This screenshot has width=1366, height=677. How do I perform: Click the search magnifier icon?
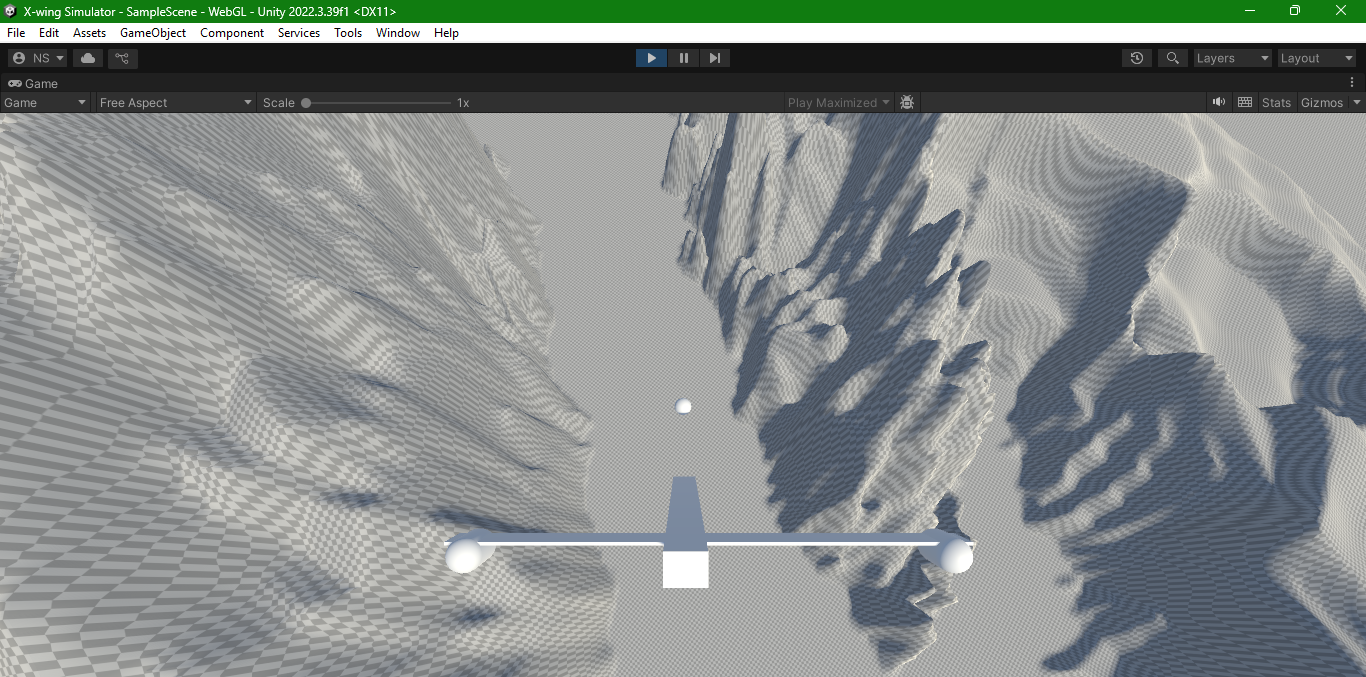point(1172,58)
